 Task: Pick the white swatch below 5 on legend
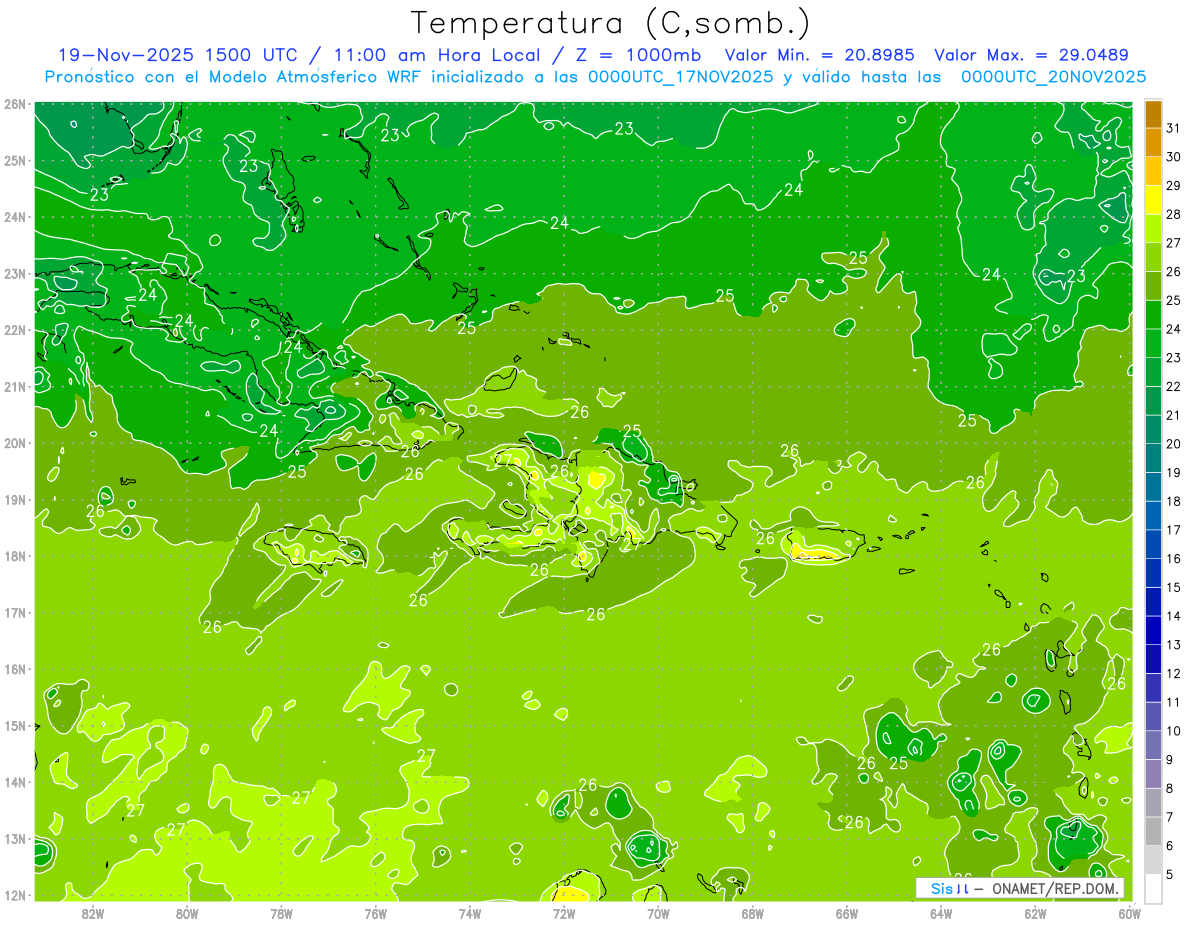point(1153,888)
